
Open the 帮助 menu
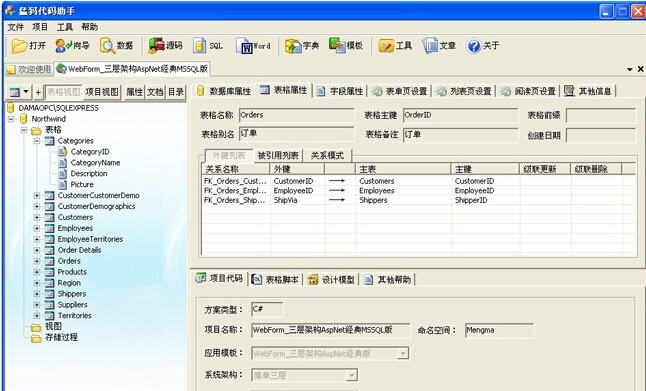coord(89,27)
